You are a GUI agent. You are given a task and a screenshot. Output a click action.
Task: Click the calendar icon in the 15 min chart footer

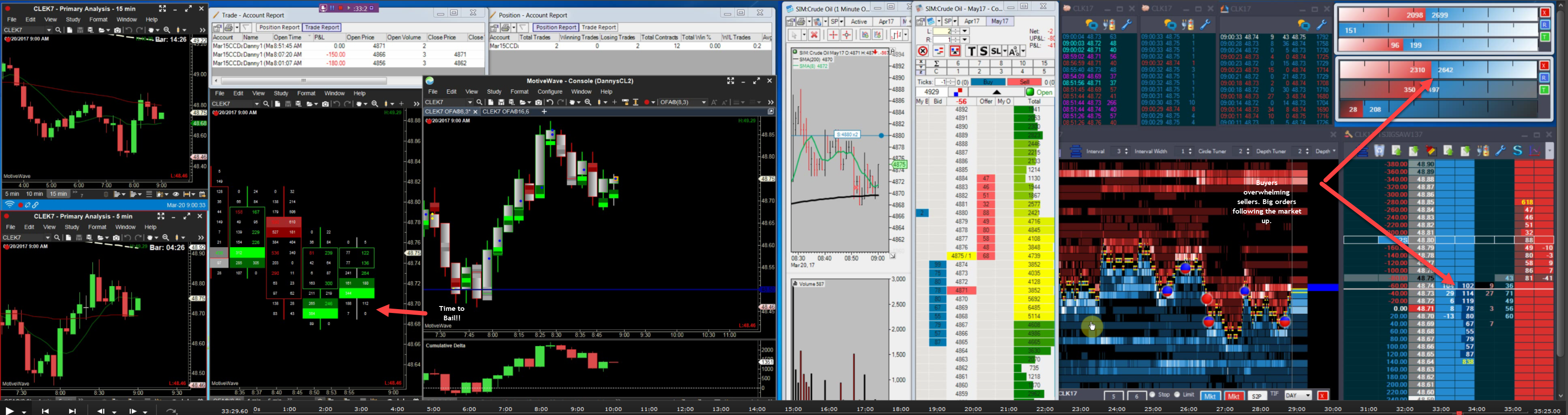click(x=203, y=194)
